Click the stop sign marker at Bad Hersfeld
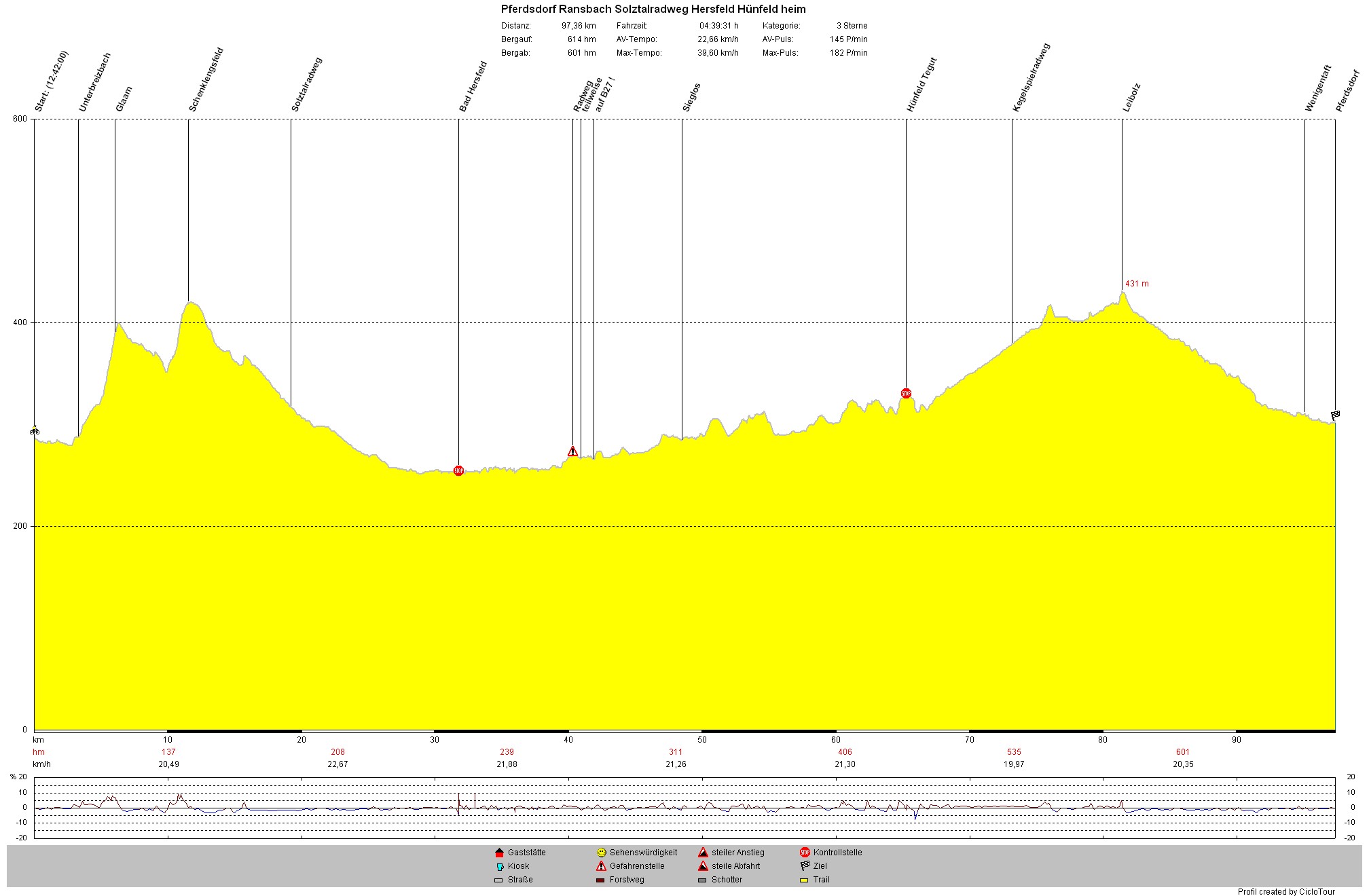1369x896 pixels. tap(458, 470)
